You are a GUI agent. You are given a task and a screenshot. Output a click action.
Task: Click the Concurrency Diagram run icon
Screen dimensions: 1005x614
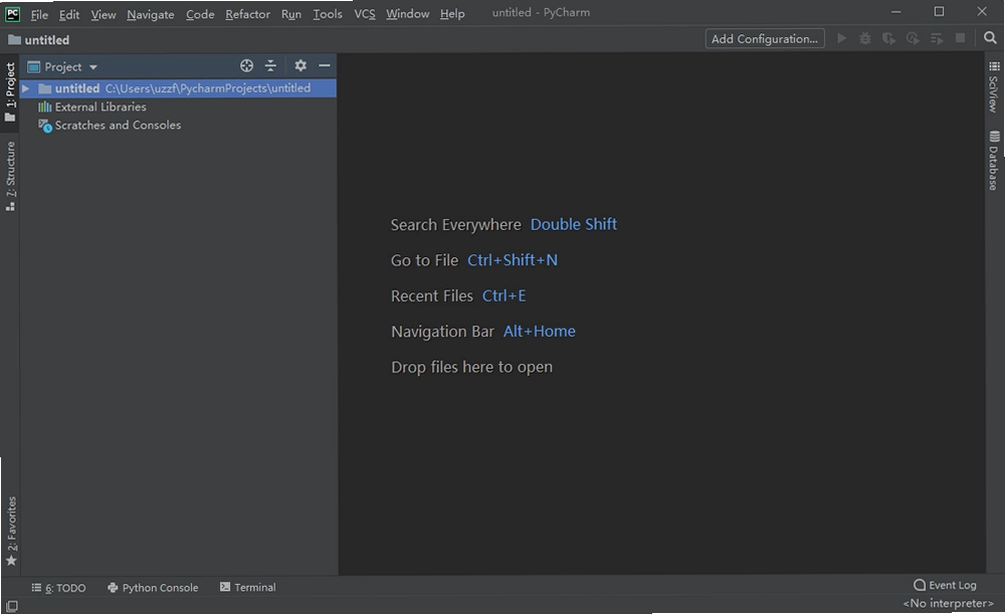pos(936,38)
